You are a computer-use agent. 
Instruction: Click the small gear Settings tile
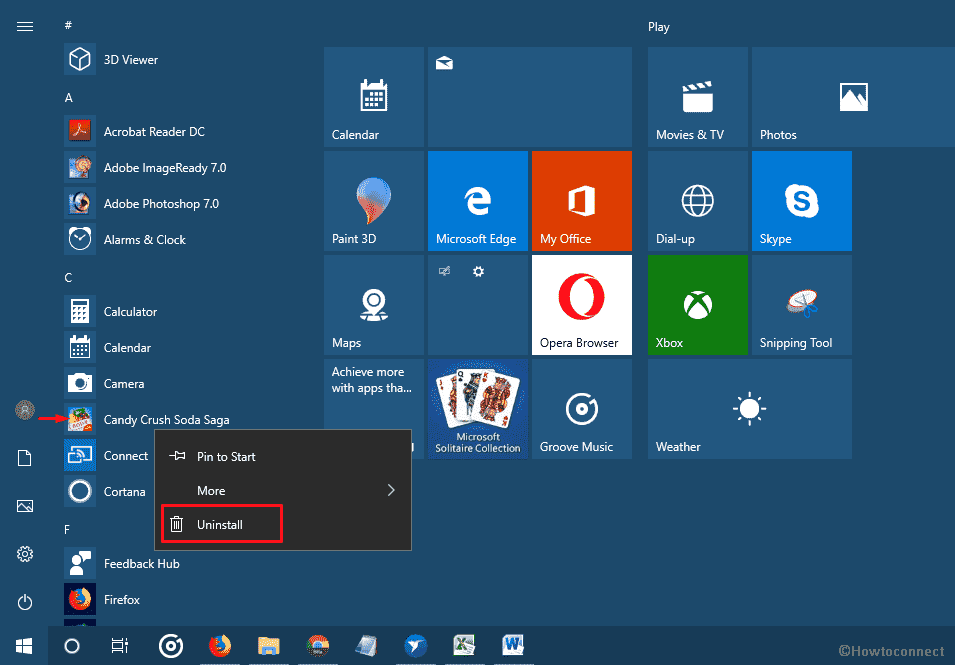479,272
